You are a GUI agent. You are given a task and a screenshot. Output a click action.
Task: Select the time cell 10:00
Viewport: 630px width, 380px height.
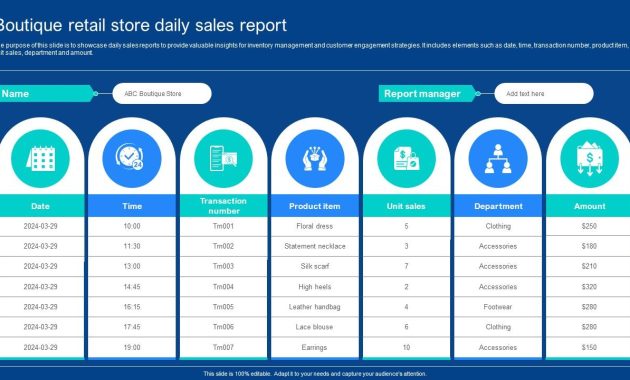coord(132,226)
